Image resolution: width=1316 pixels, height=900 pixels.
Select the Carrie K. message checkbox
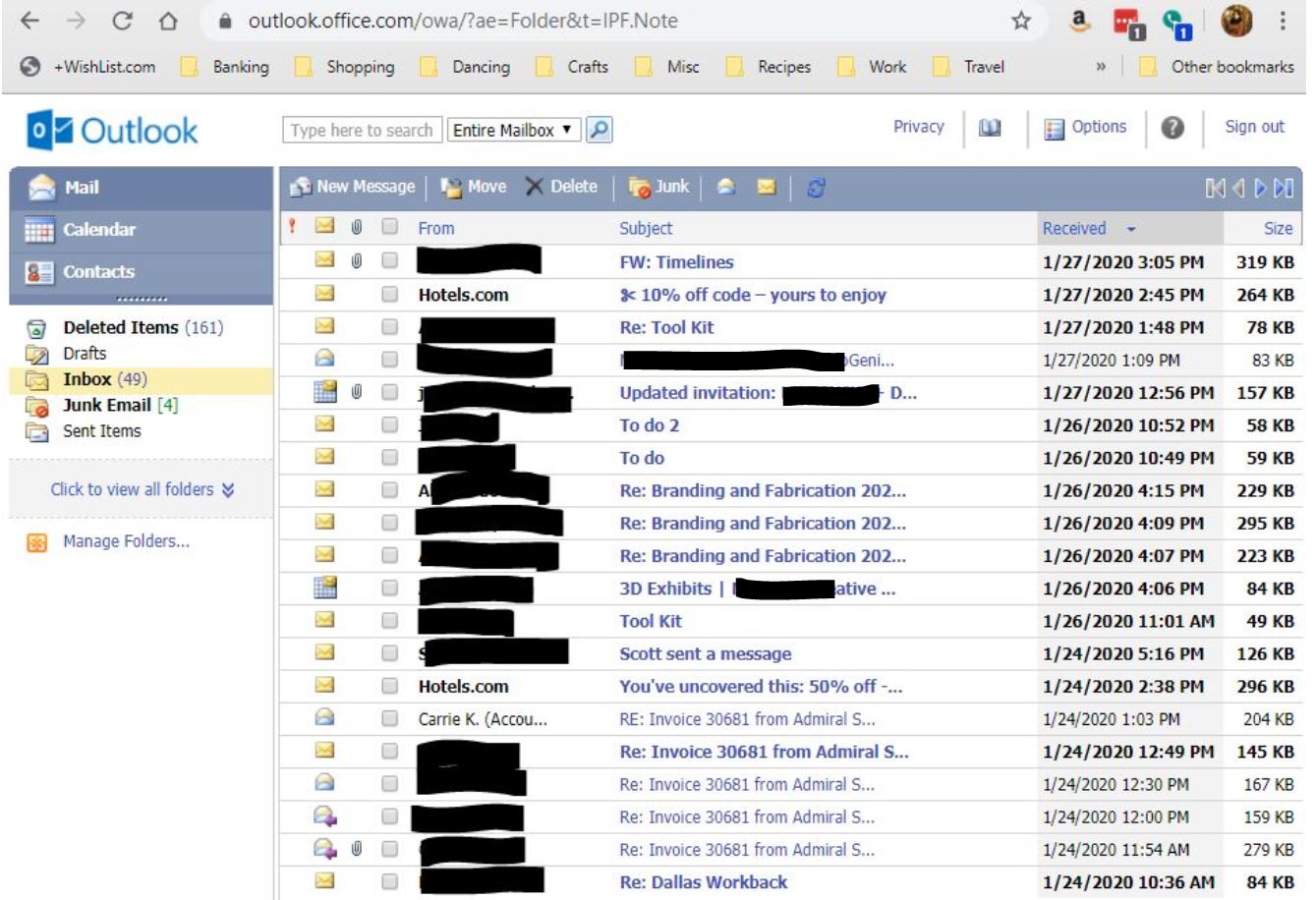coord(390,718)
